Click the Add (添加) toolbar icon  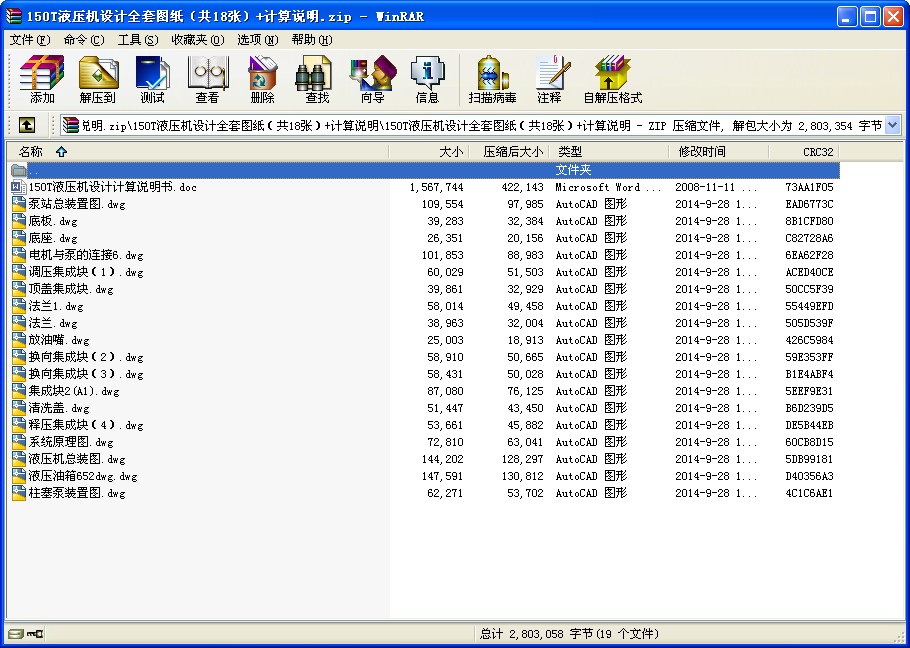pos(42,79)
